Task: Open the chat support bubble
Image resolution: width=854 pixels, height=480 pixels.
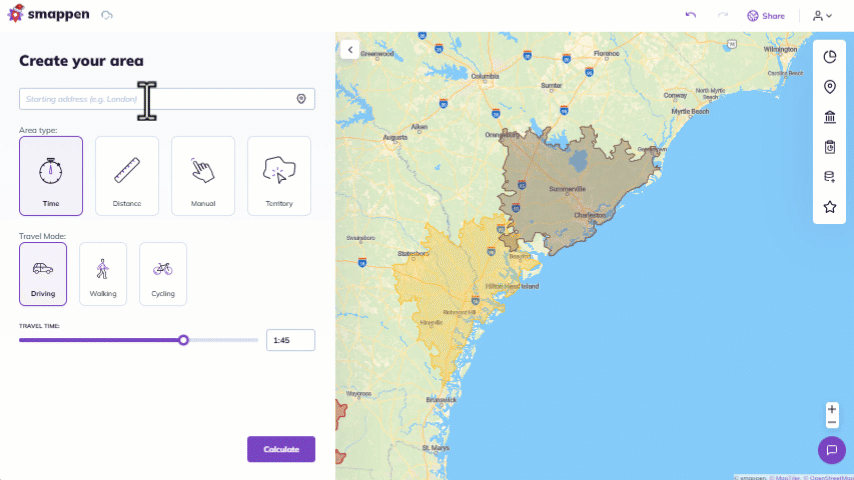Action: tap(832, 450)
